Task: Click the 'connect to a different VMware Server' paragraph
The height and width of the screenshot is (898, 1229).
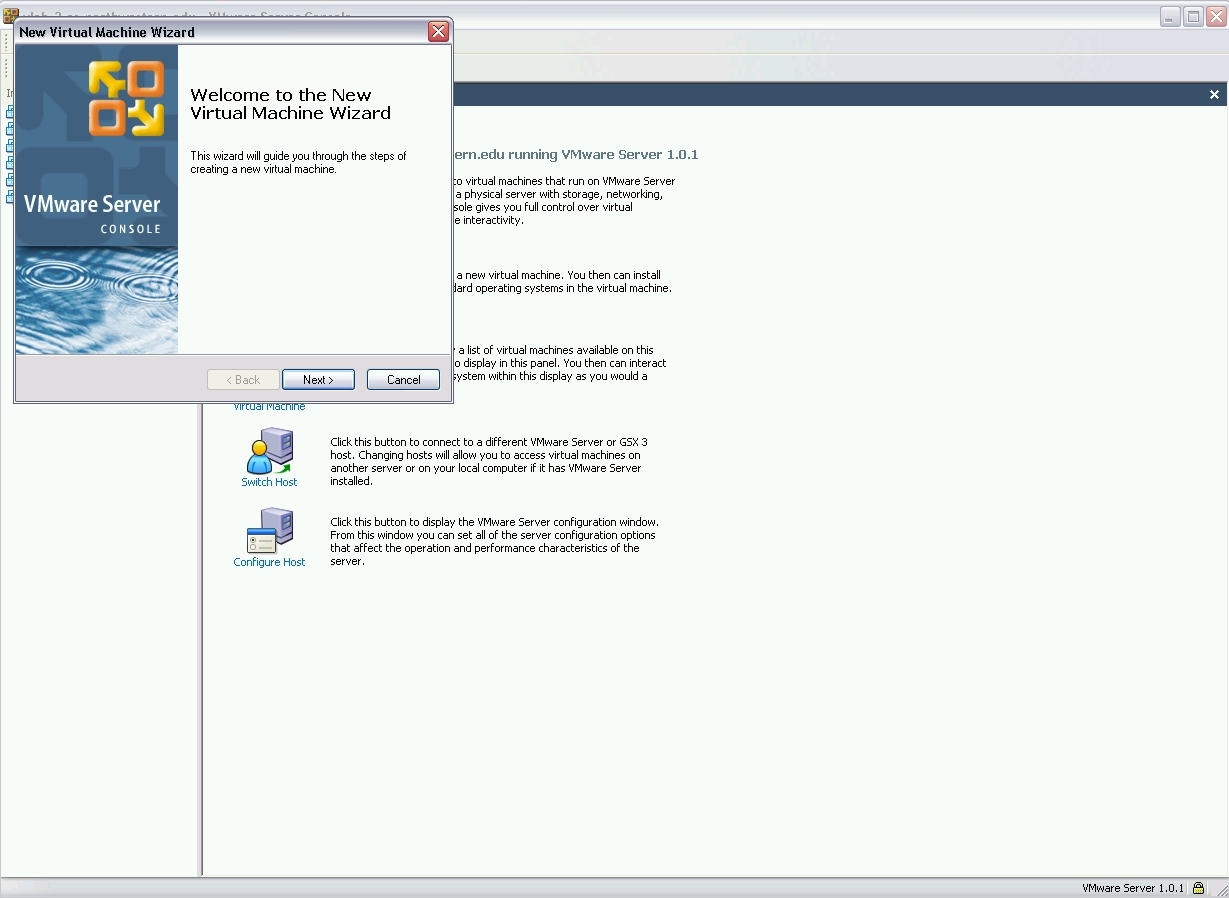Action: [x=490, y=461]
